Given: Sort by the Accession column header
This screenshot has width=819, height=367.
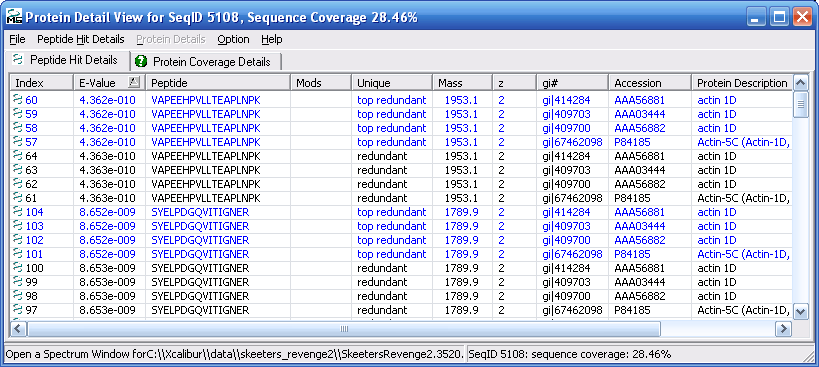Looking at the screenshot, I should (x=650, y=83).
